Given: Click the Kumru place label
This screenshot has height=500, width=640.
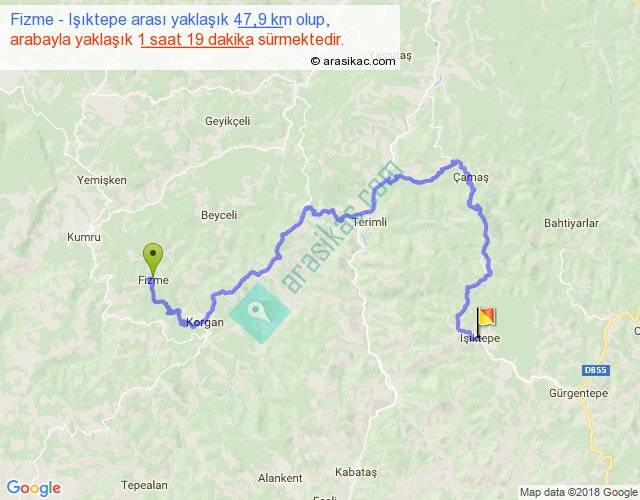Looking at the screenshot, I should pos(84,237).
